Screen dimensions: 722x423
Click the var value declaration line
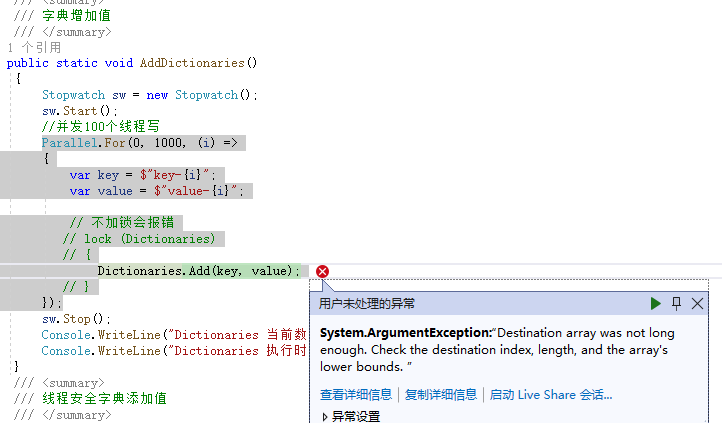click(155, 191)
